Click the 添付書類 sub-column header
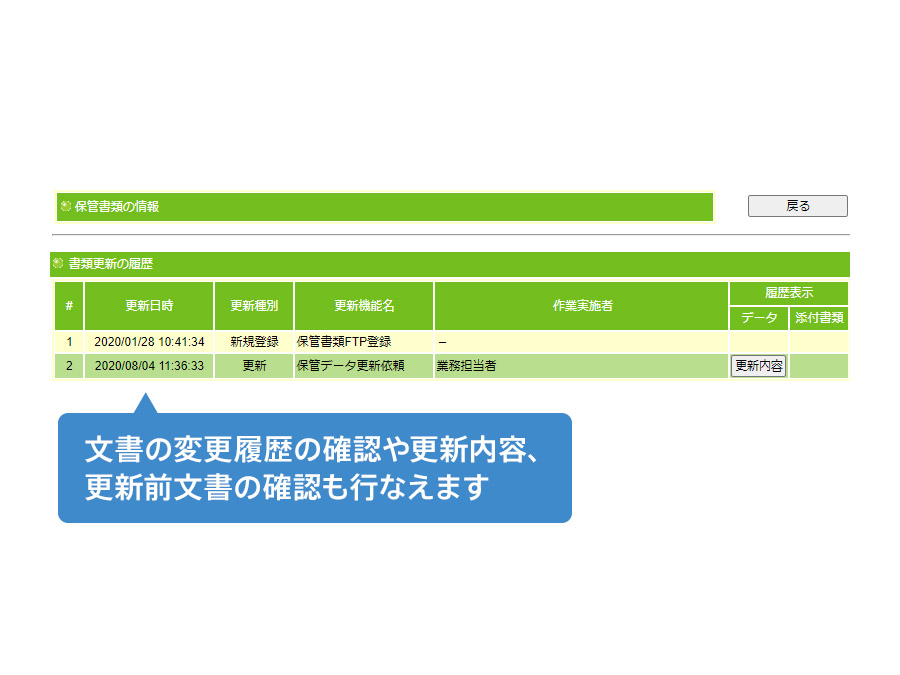Image resolution: width=900 pixels, height=675 pixels. [819, 318]
